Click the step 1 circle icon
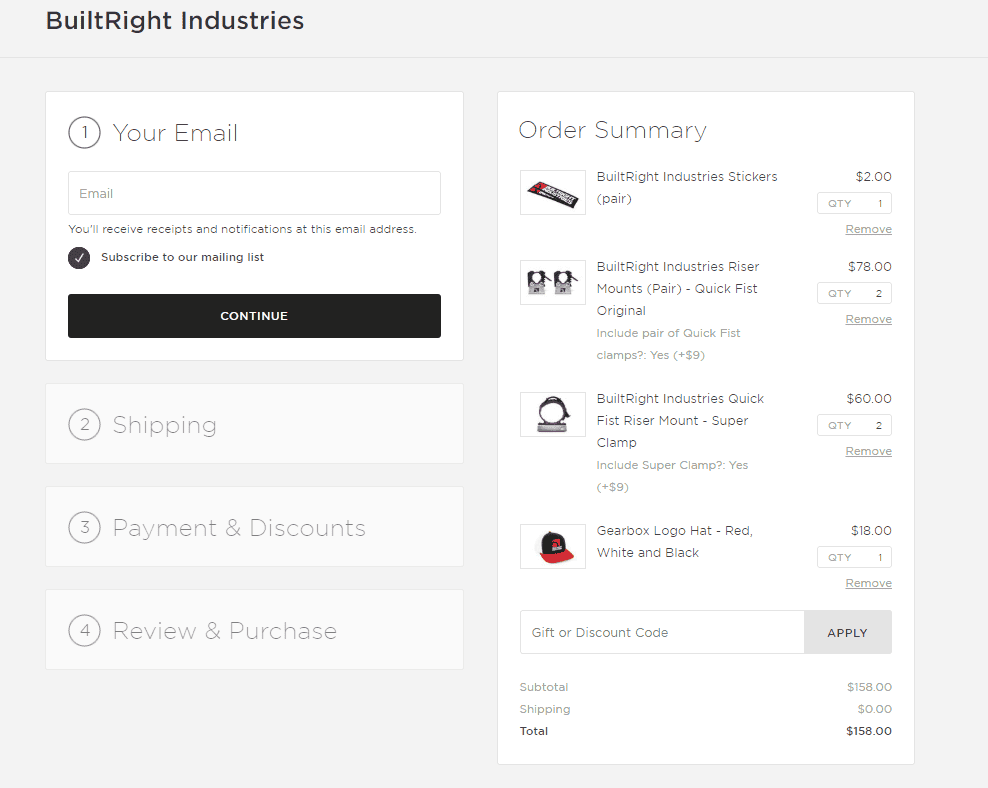Viewport: 988px width, 788px height. tap(84, 133)
